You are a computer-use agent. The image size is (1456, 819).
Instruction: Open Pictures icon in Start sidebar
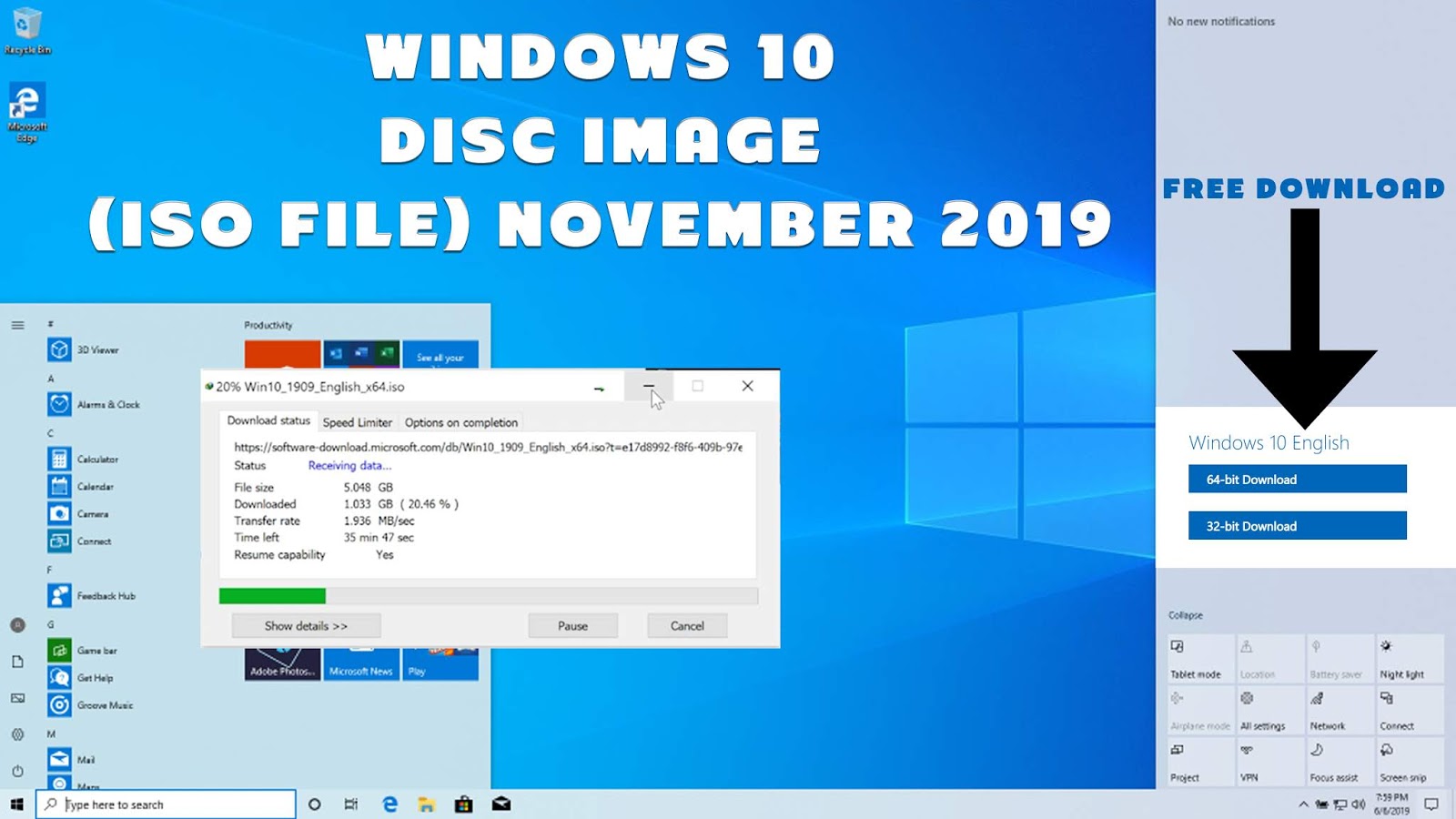click(x=17, y=698)
